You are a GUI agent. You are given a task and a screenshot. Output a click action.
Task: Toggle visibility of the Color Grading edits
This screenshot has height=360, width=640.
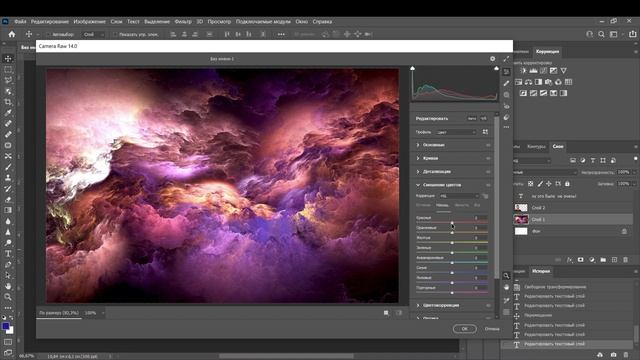pyautogui.click(x=488, y=305)
